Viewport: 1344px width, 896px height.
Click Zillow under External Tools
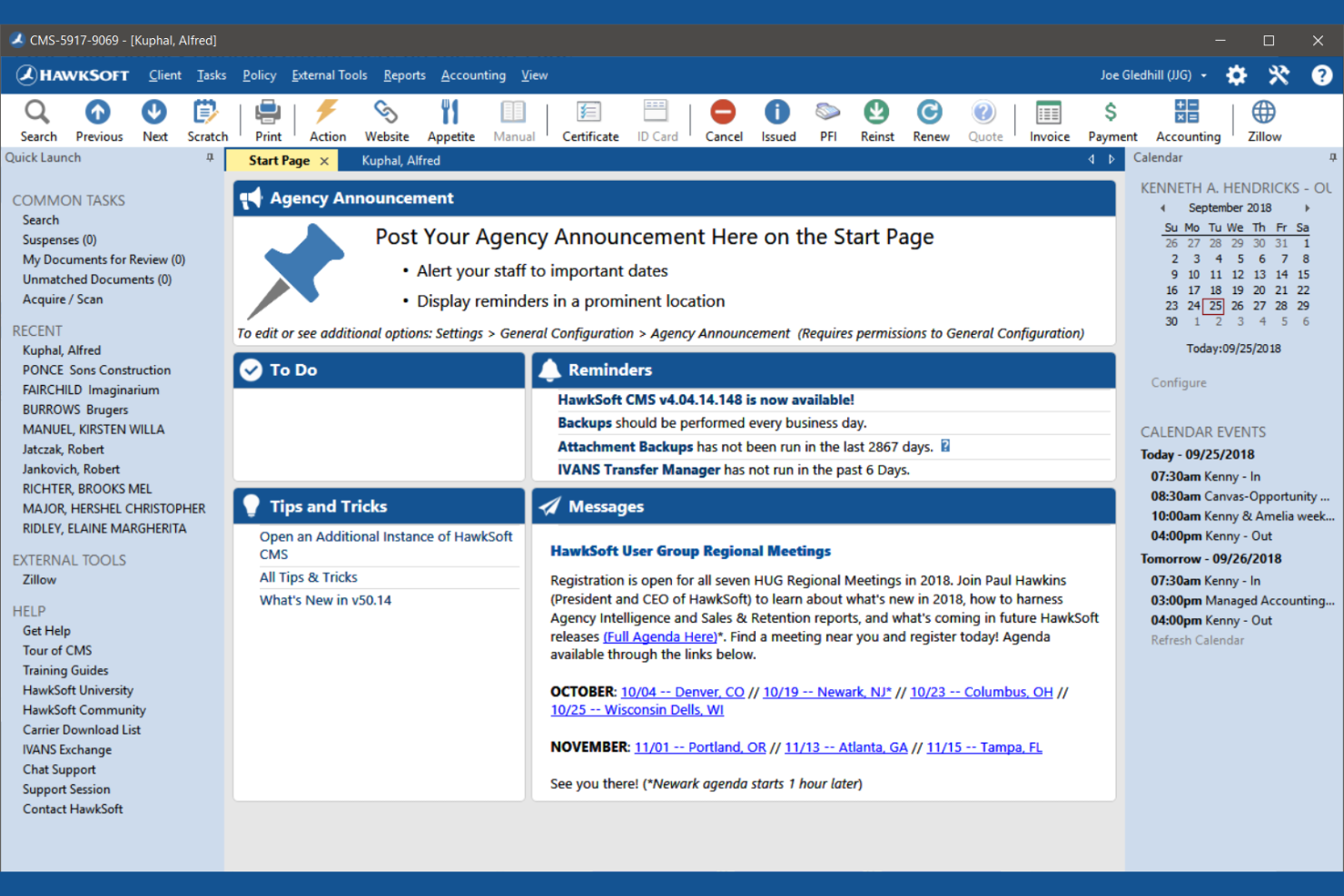click(x=39, y=579)
